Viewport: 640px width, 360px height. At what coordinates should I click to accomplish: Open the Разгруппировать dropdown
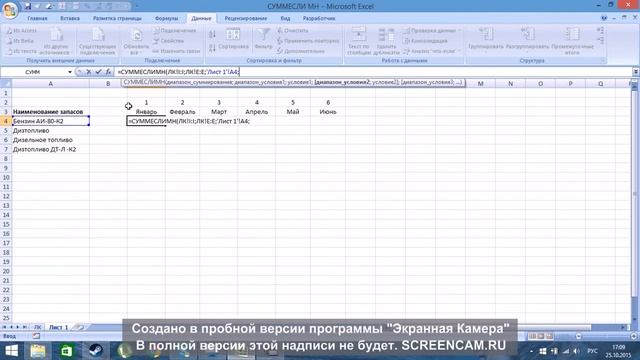pyautogui.click(x=527, y=41)
